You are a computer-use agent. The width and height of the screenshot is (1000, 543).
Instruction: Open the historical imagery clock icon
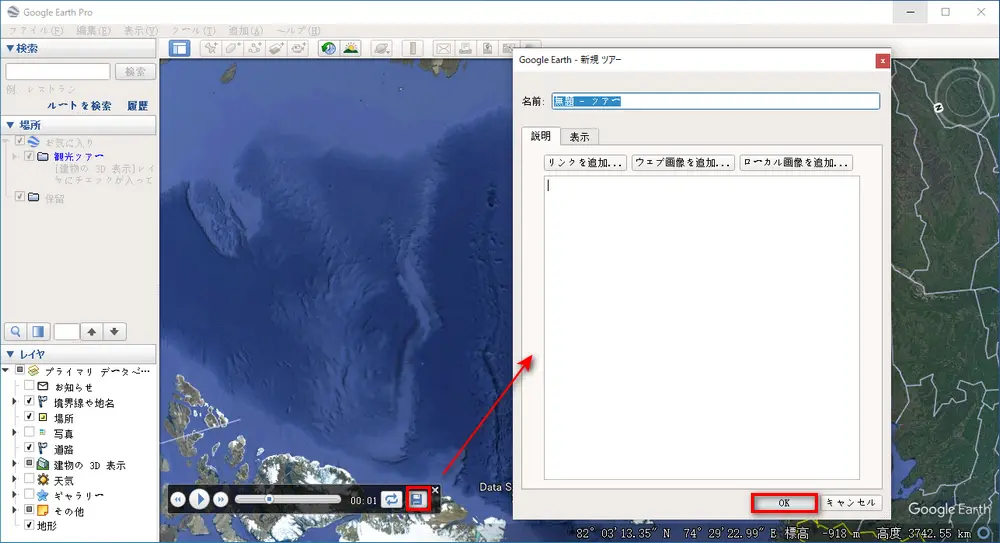pos(328,48)
